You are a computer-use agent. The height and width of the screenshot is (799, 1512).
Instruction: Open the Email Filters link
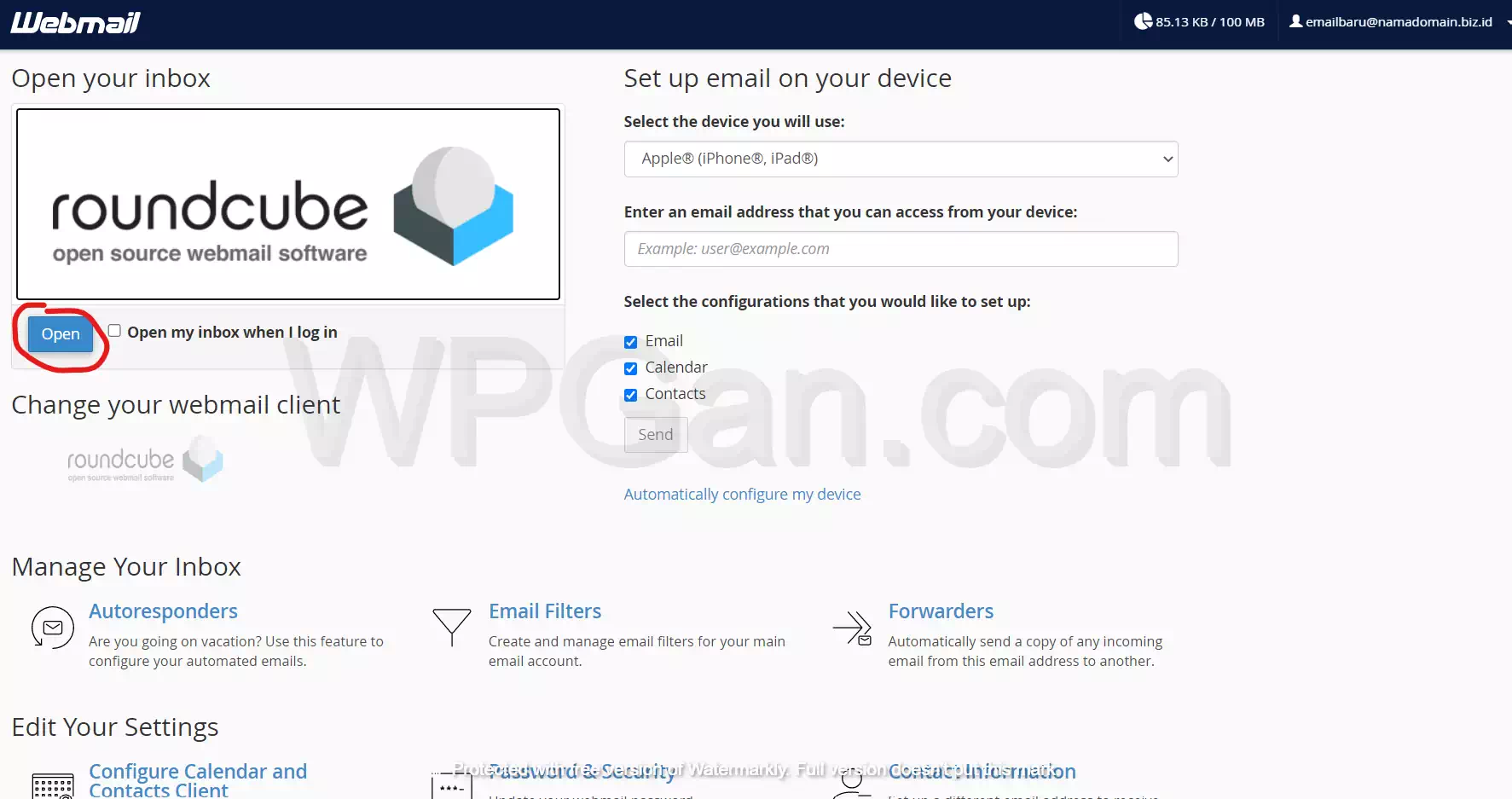pos(545,611)
